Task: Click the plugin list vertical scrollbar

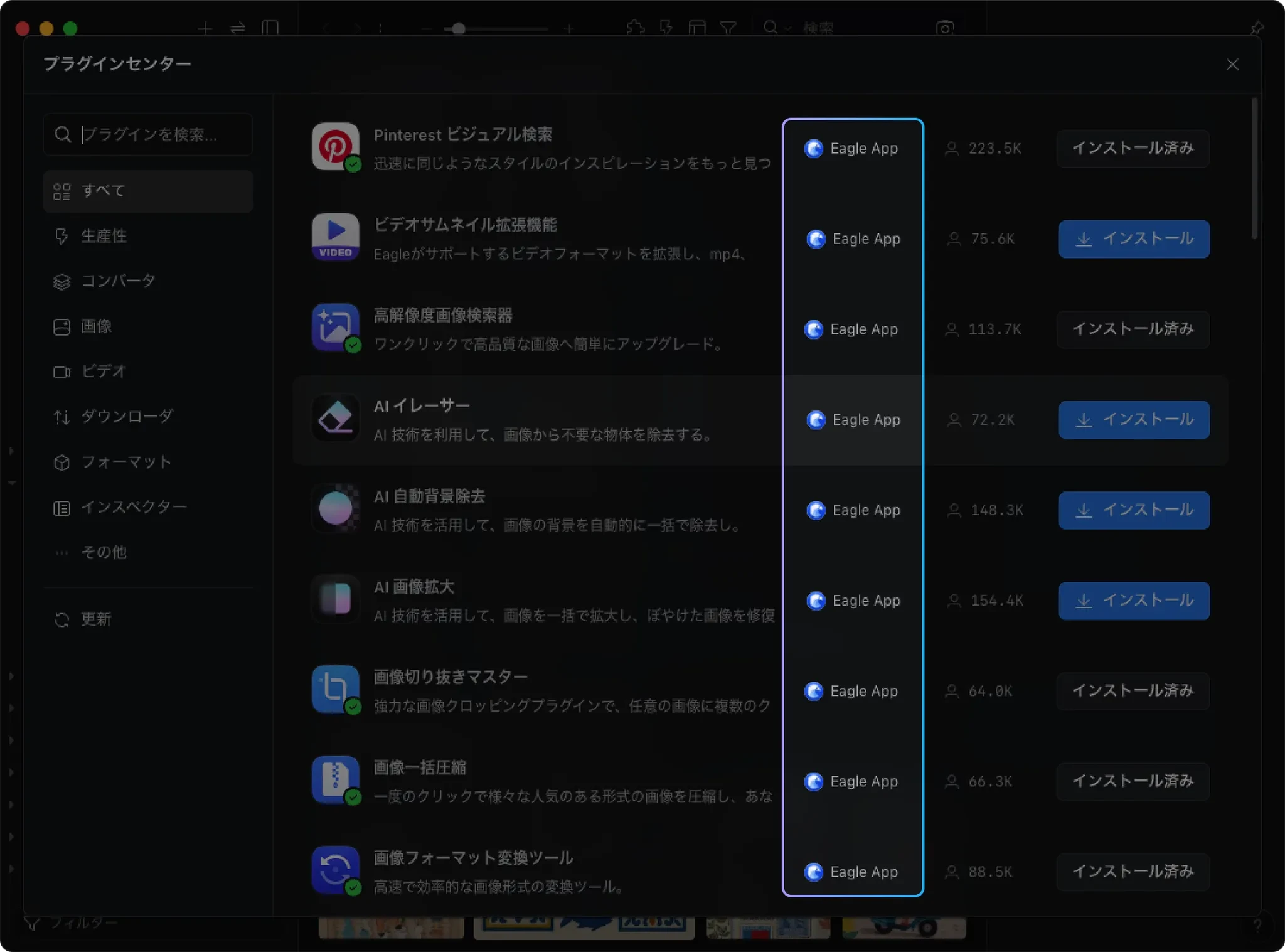Action: tap(1254, 168)
